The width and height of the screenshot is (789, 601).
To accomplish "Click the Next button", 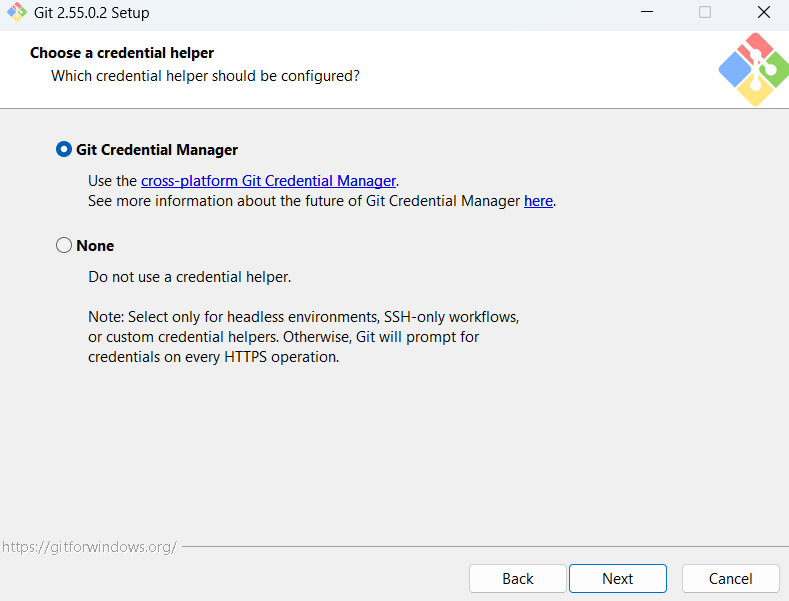I will pyautogui.click(x=618, y=578).
